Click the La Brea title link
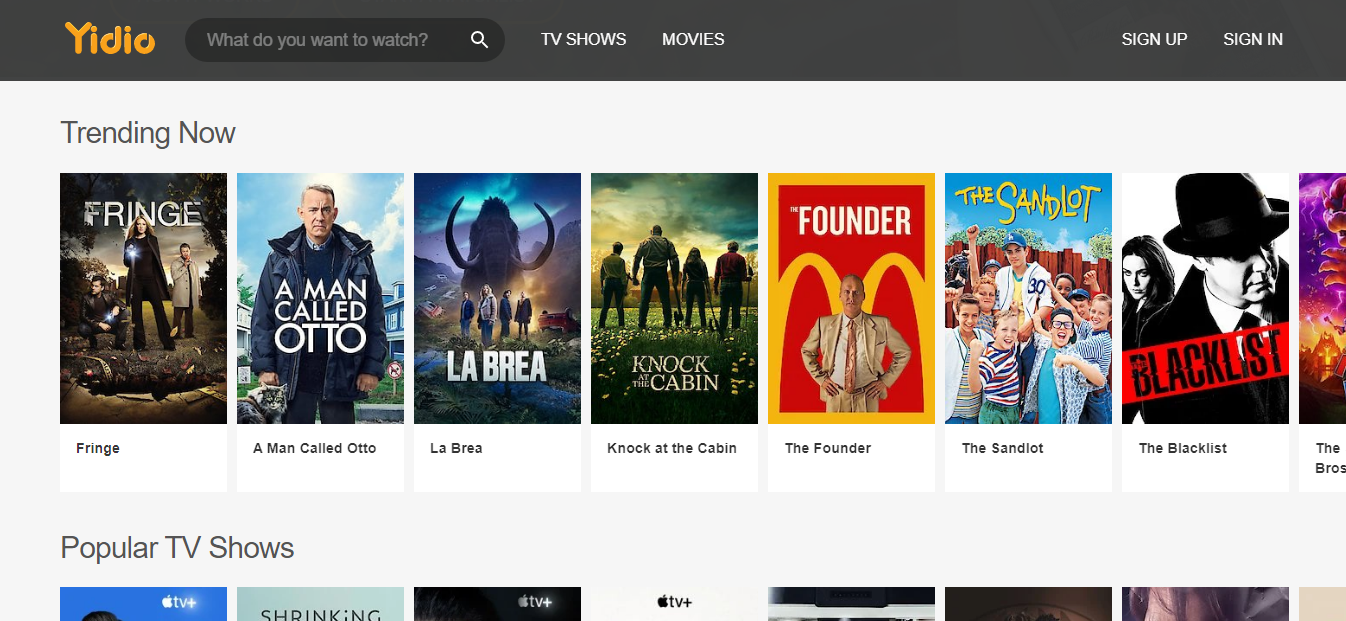The image size is (1346, 621). coord(456,448)
